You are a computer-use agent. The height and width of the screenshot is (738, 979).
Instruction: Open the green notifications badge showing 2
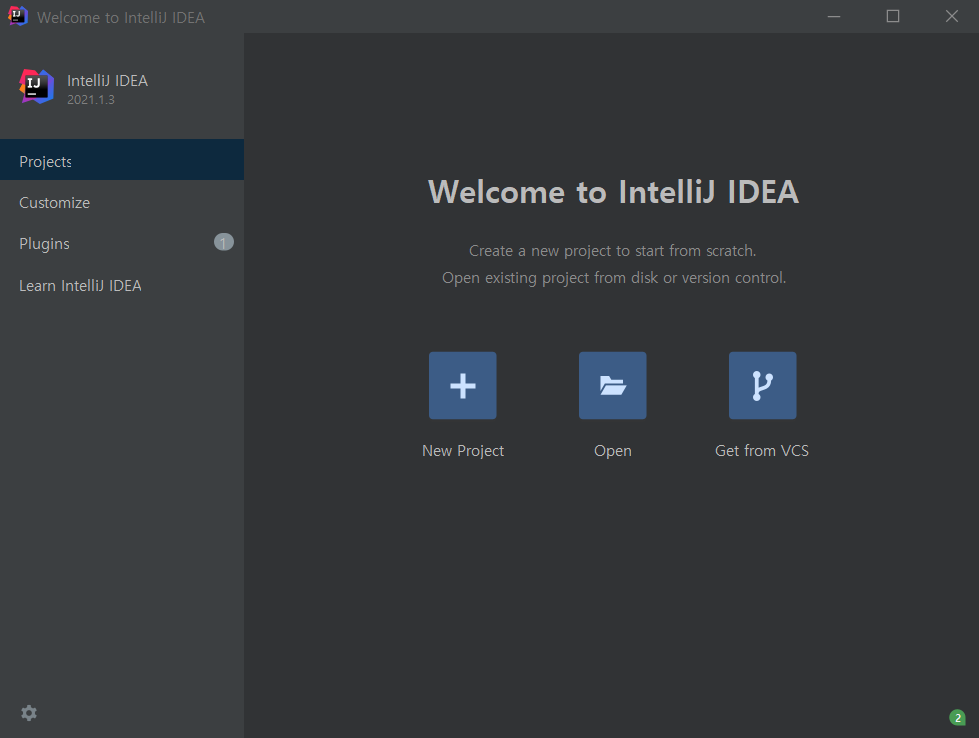[x=957, y=718]
